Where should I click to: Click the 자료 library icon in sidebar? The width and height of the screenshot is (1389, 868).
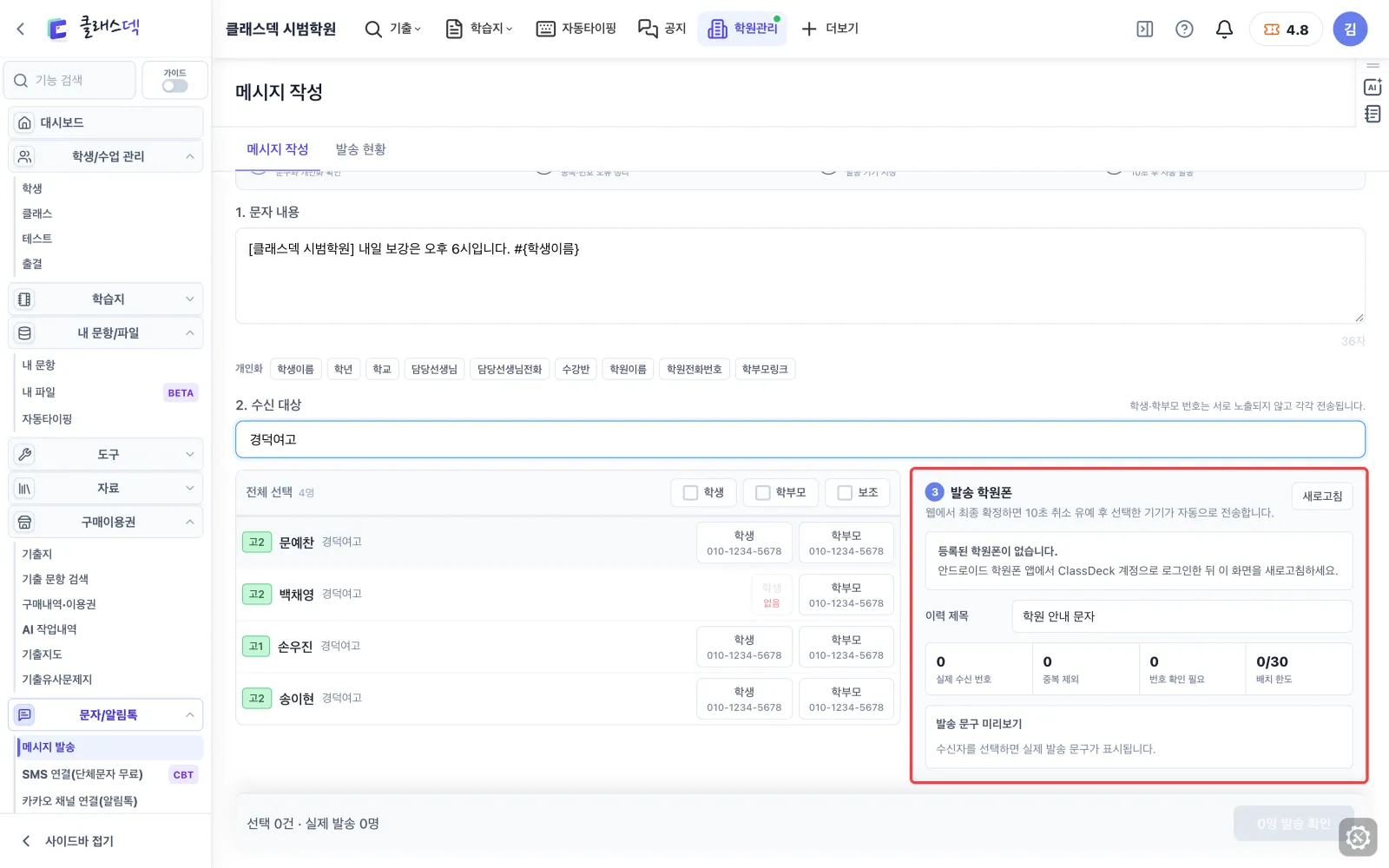tap(25, 488)
